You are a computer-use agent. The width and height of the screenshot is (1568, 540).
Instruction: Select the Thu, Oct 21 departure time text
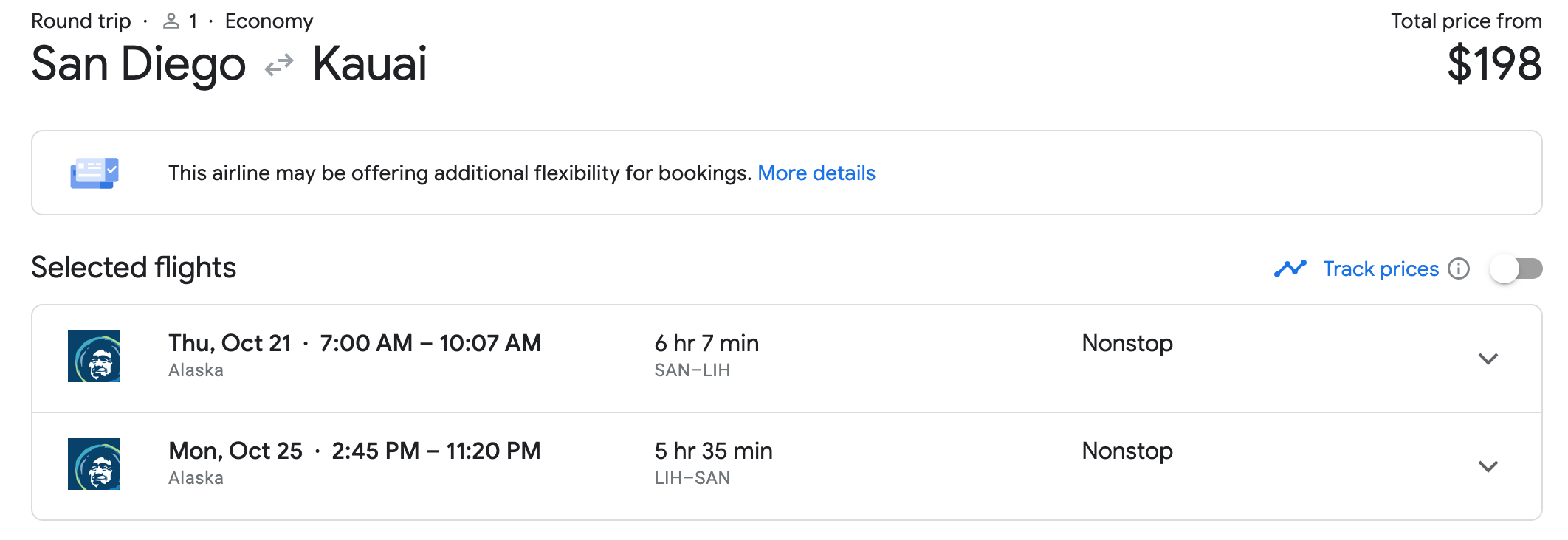[430, 343]
